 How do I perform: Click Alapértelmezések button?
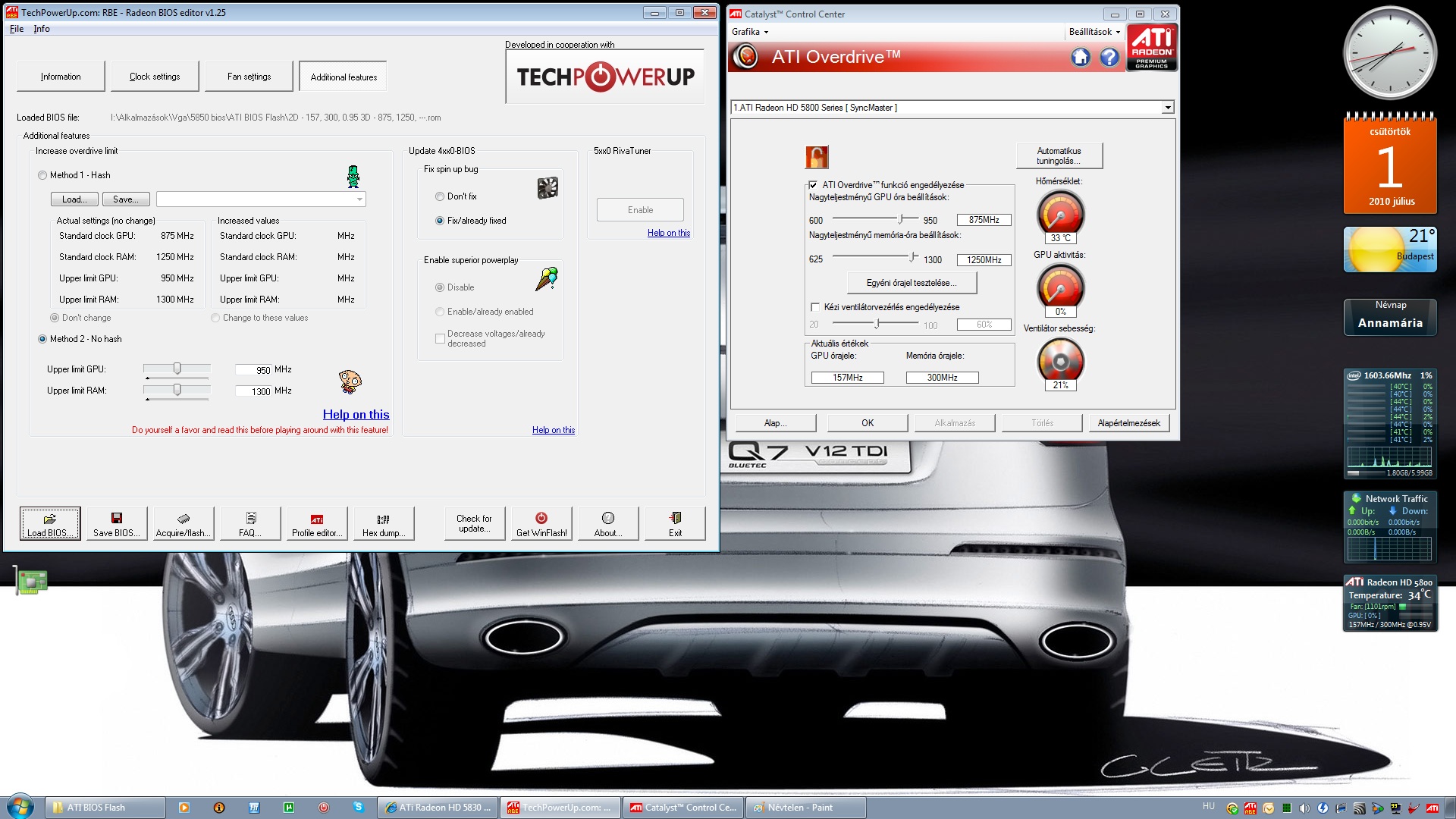pyautogui.click(x=1129, y=423)
